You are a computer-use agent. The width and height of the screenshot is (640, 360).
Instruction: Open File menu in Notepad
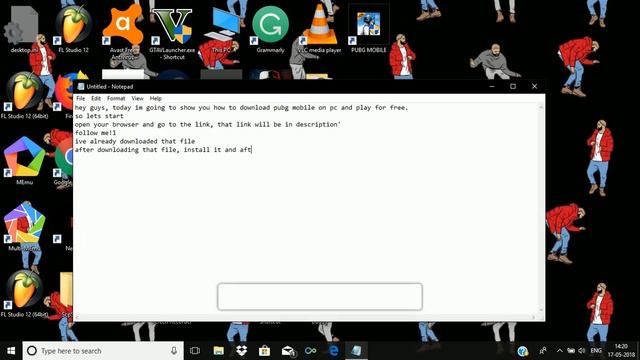pyautogui.click(x=80, y=98)
